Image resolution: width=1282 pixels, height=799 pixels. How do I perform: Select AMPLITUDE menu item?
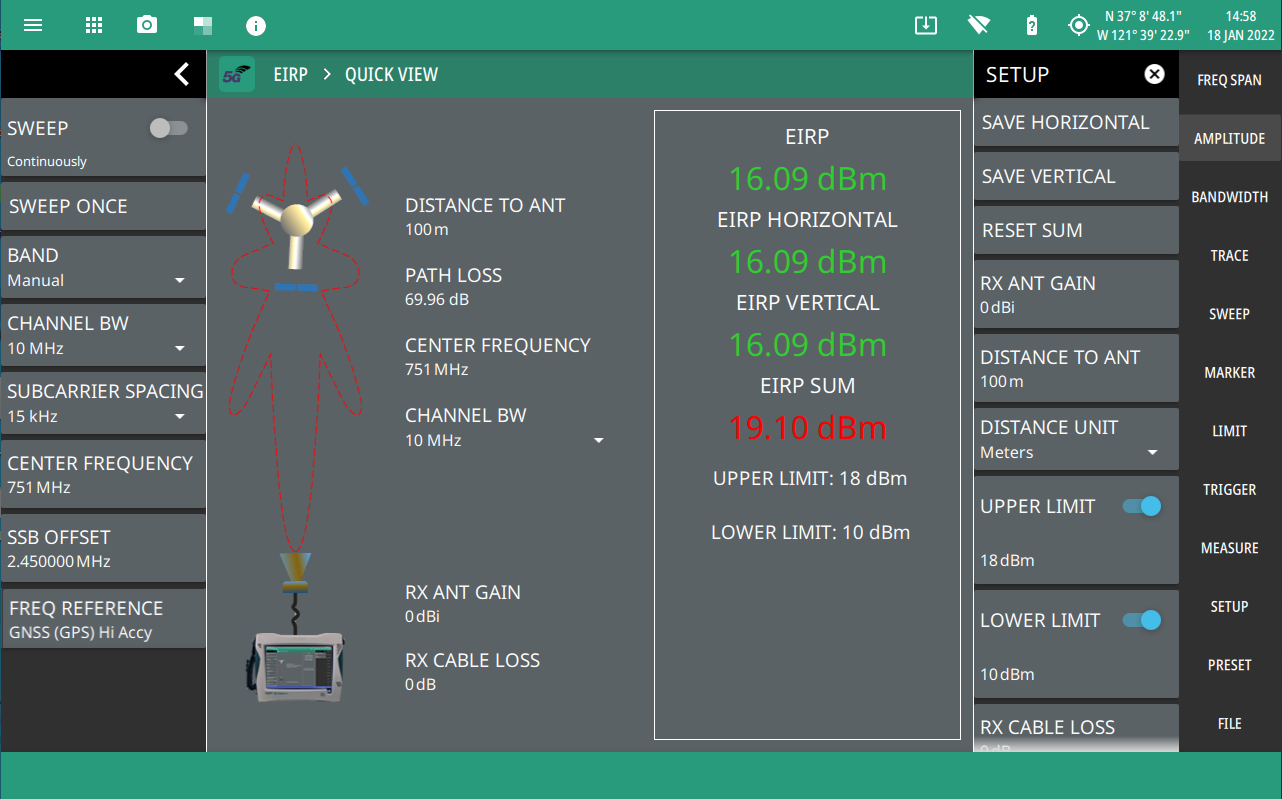point(1229,139)
